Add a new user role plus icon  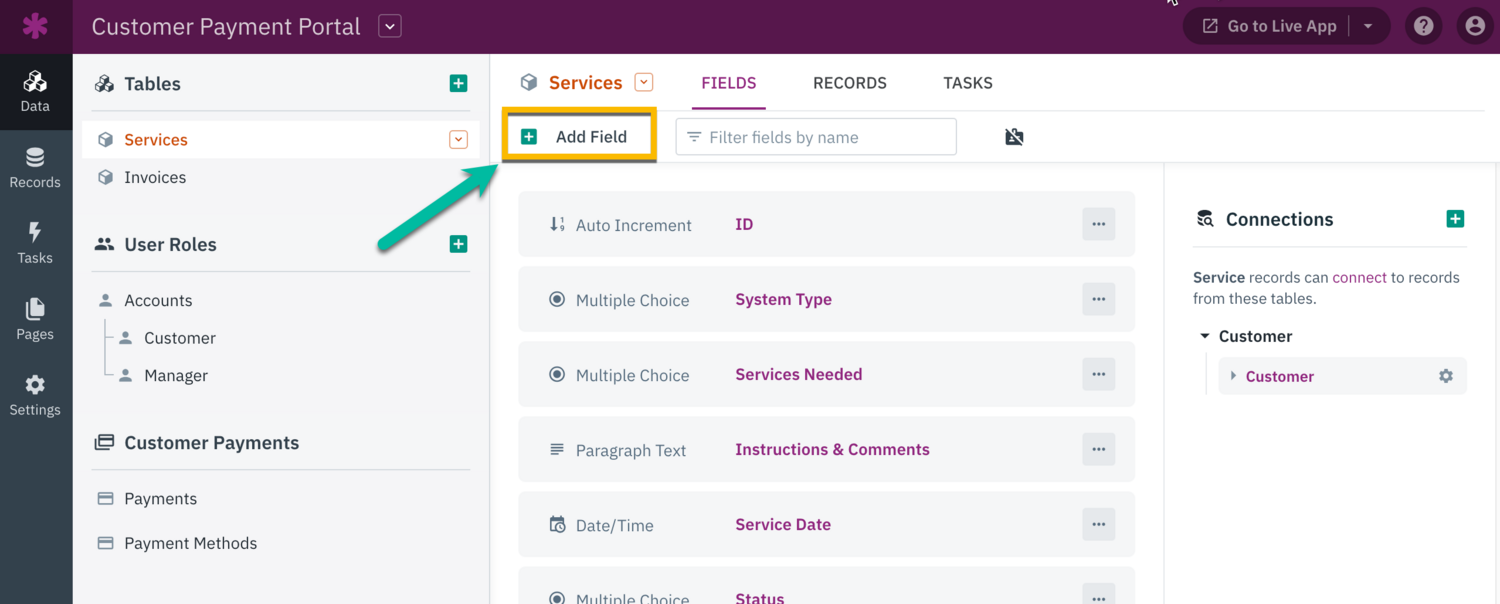pos(458,244)
